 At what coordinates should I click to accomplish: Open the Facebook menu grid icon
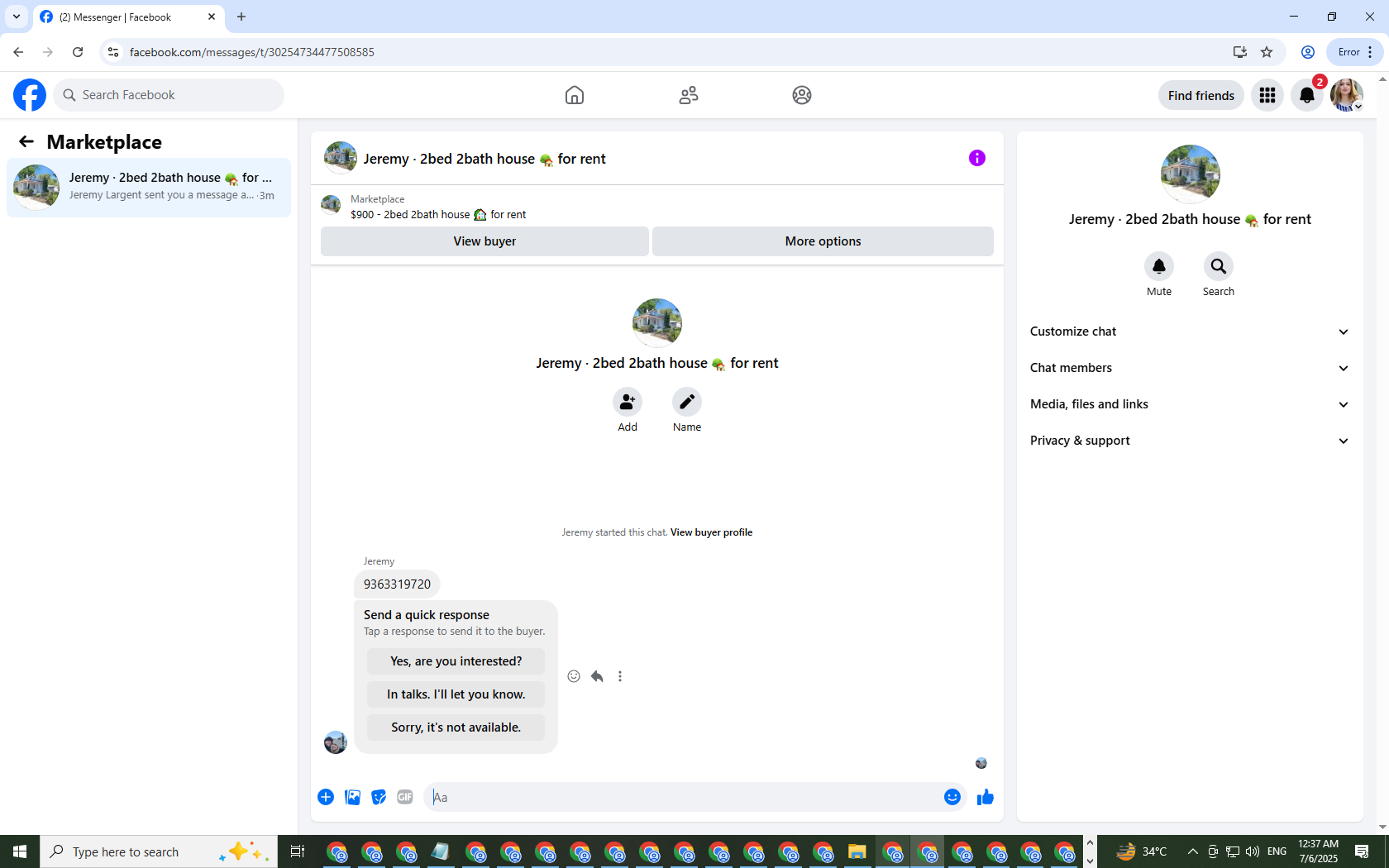tap(1267, 95)
